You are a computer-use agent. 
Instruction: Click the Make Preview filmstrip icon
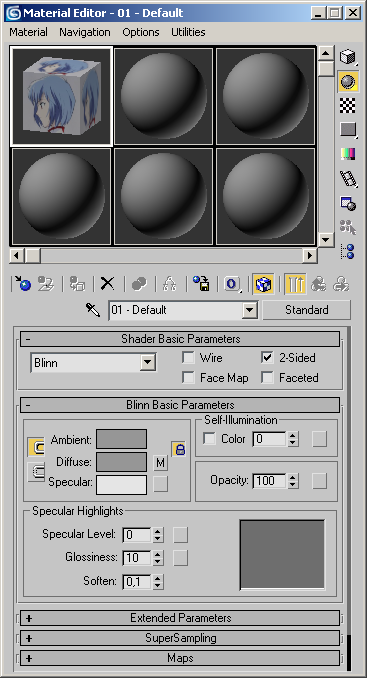point(348,178)
